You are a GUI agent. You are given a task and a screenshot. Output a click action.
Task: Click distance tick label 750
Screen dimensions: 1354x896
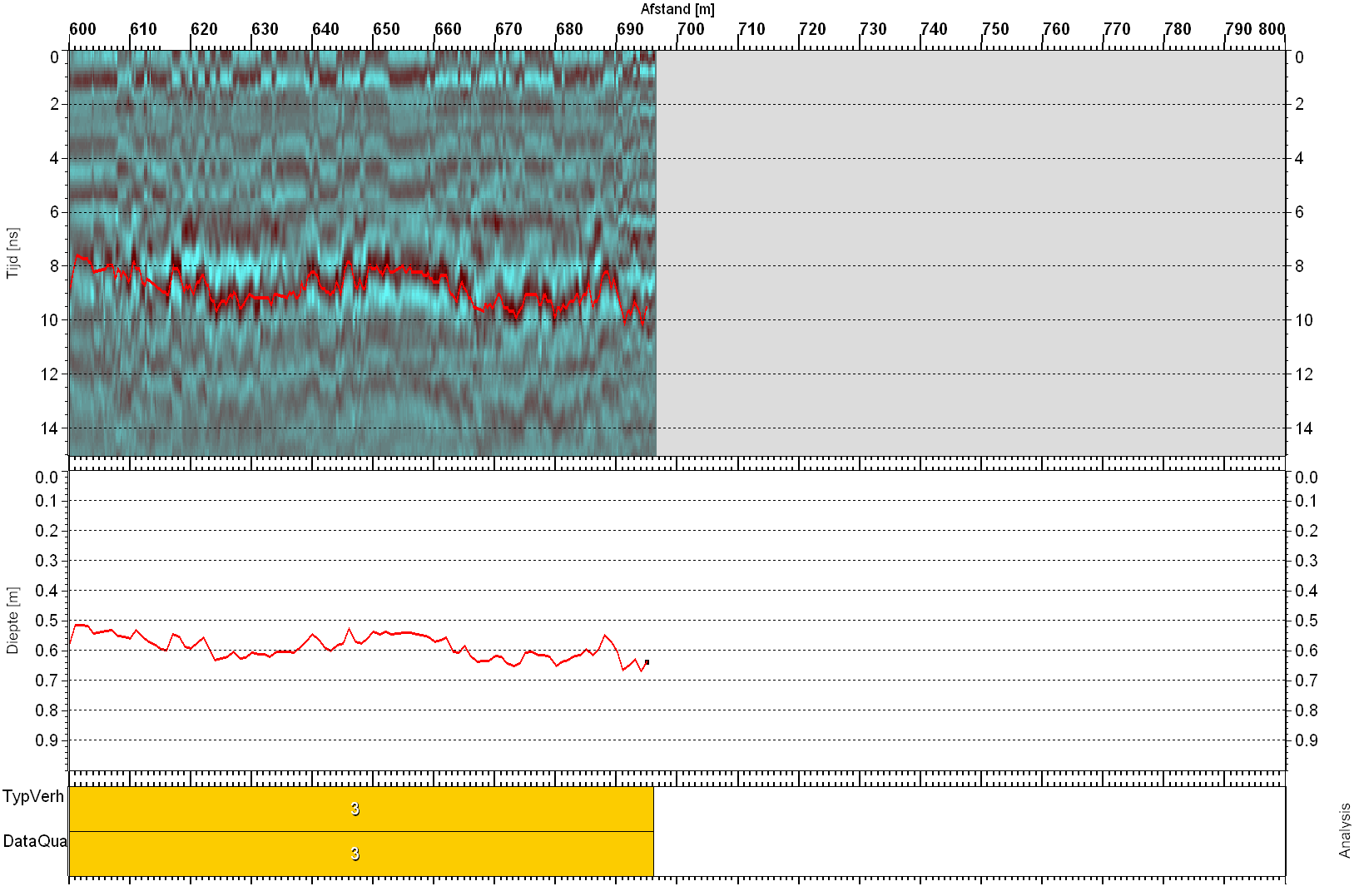click(x=995, y=29)
